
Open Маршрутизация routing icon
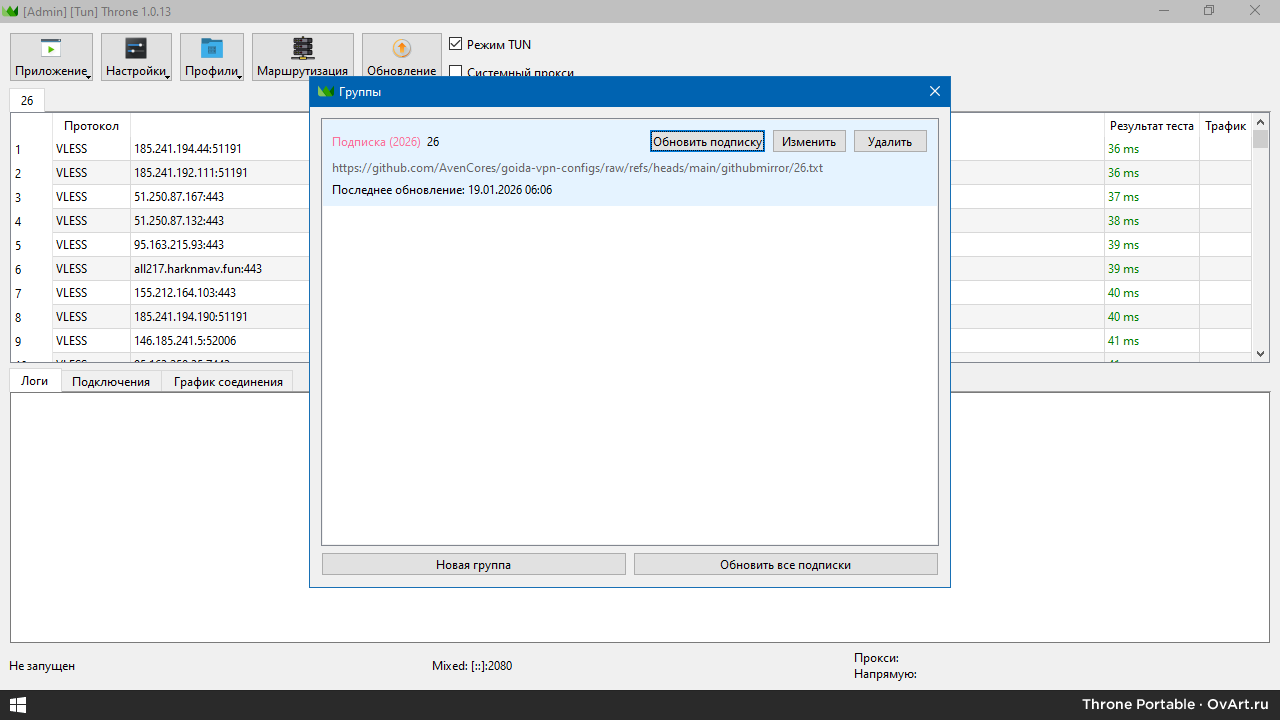coord(302,49)
